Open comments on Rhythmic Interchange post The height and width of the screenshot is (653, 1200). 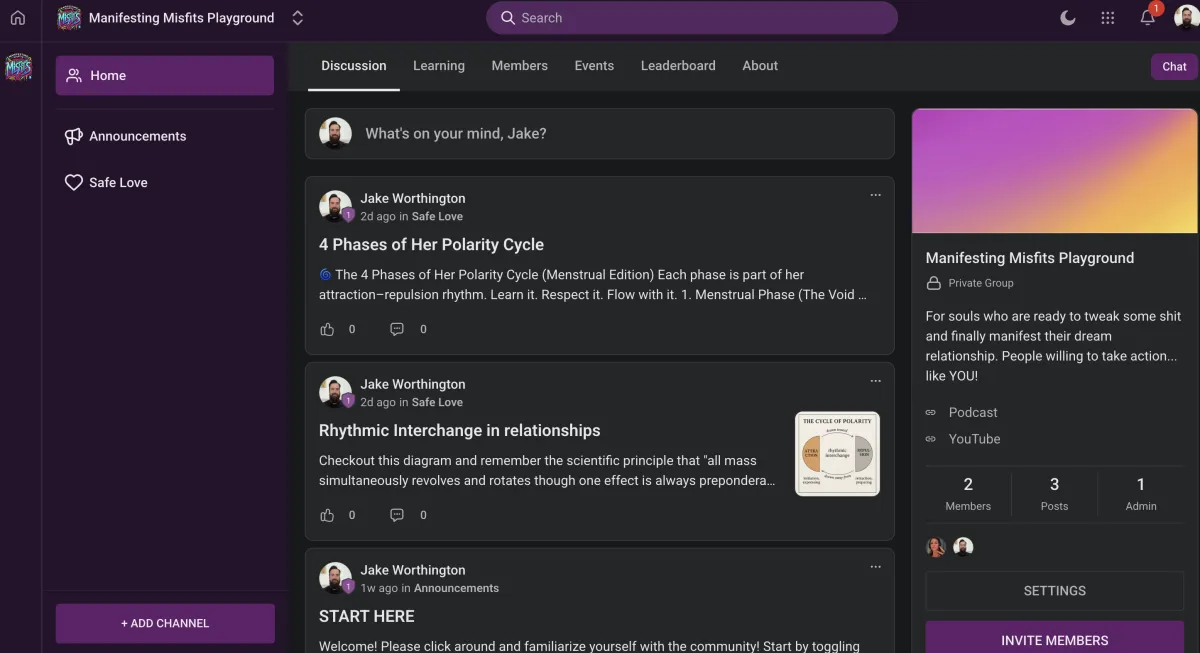click(397, 515)
